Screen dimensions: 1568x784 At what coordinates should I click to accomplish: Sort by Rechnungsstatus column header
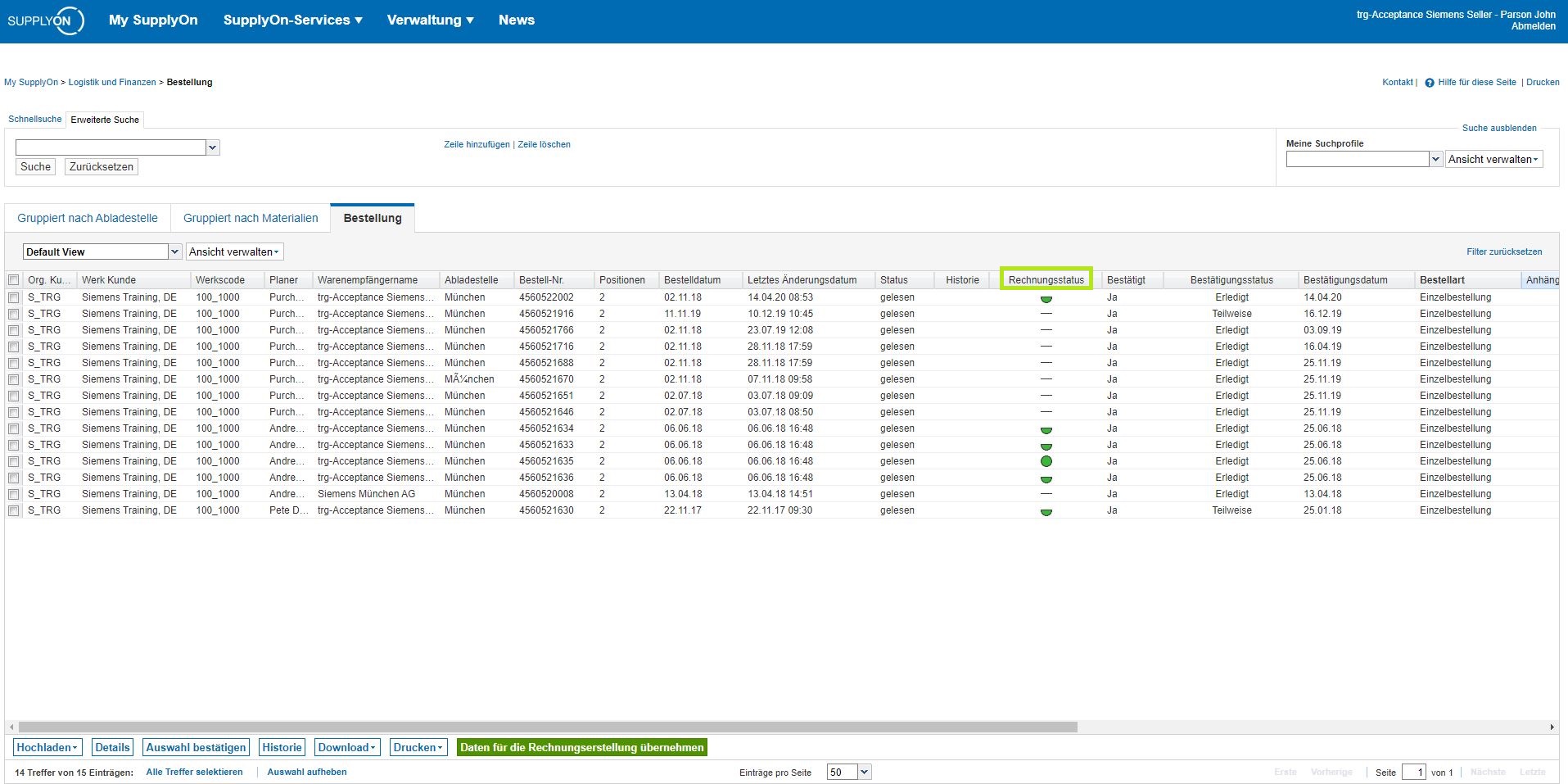pos(1046,280)
